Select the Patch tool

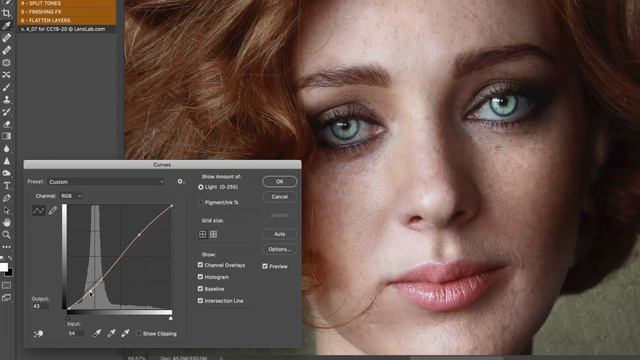click(6, 62)
